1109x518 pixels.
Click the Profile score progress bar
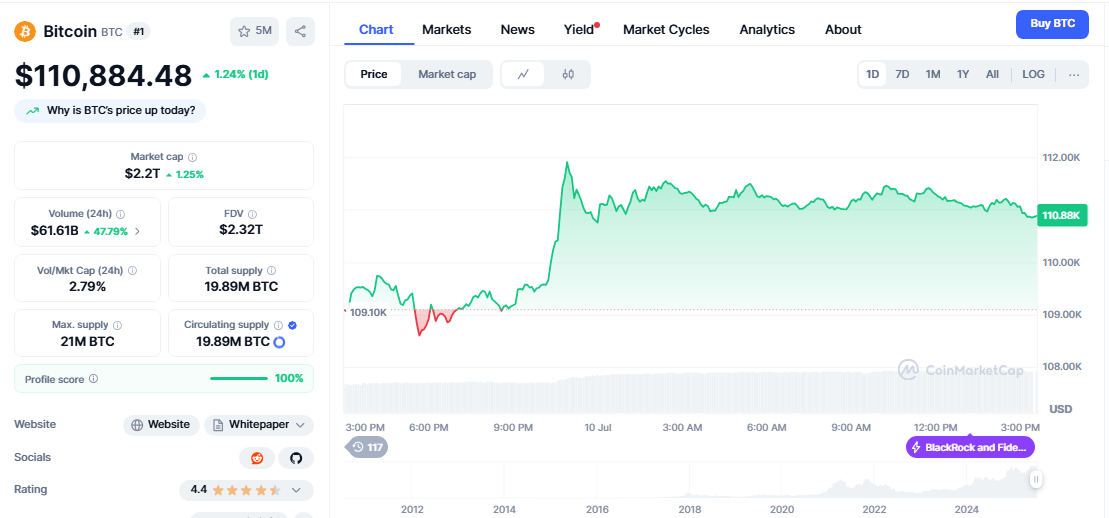(x=239, y=379)
